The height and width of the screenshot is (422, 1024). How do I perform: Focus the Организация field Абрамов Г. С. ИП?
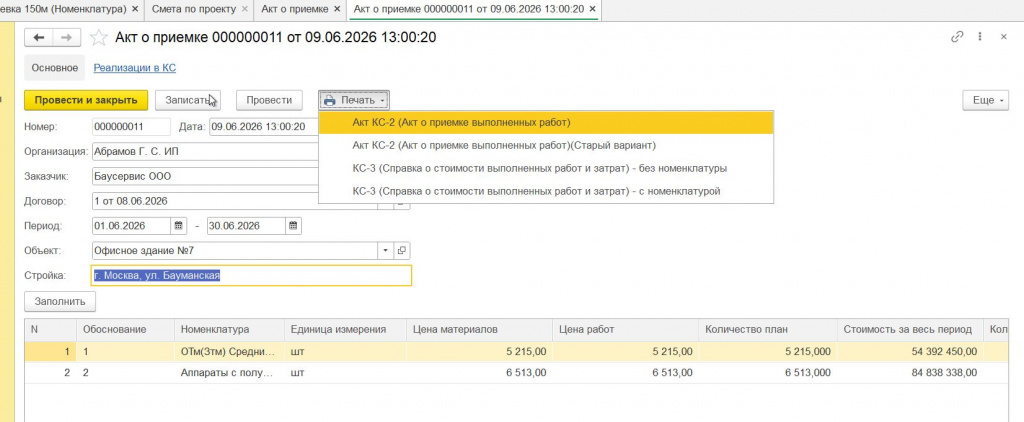206,152
